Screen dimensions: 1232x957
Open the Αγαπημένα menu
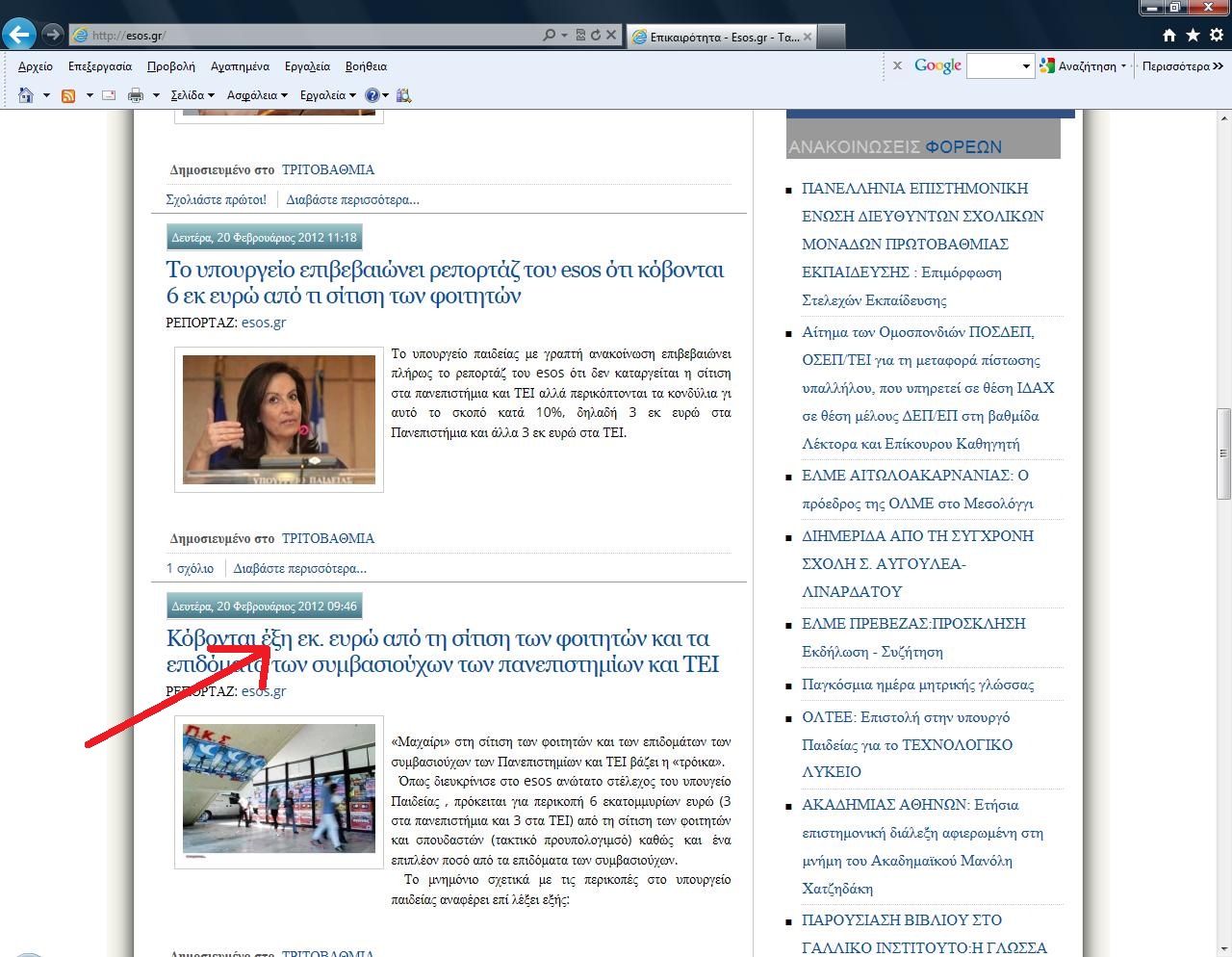[x=240, y=66]
